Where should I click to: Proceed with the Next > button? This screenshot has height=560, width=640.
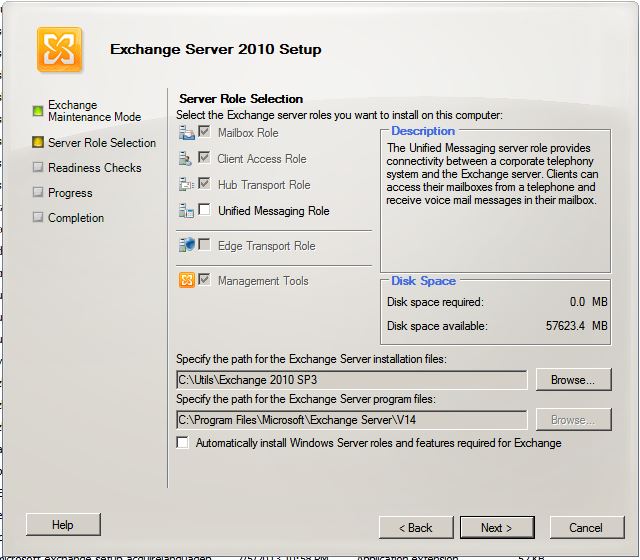(497, 528)
